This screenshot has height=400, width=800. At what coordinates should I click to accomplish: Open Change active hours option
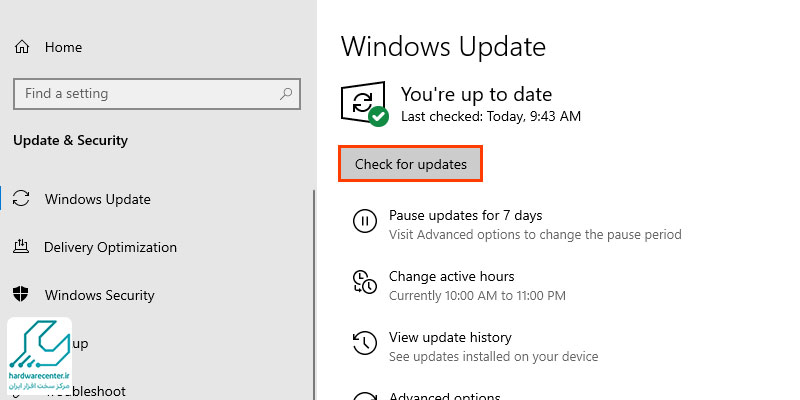pos(451,276)
